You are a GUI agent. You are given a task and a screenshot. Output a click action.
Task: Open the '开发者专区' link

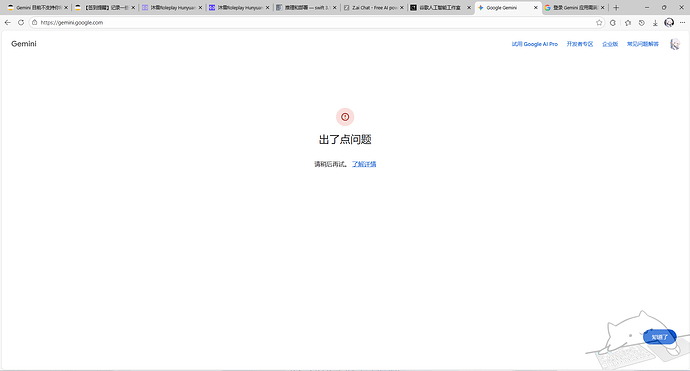[580, 44]
